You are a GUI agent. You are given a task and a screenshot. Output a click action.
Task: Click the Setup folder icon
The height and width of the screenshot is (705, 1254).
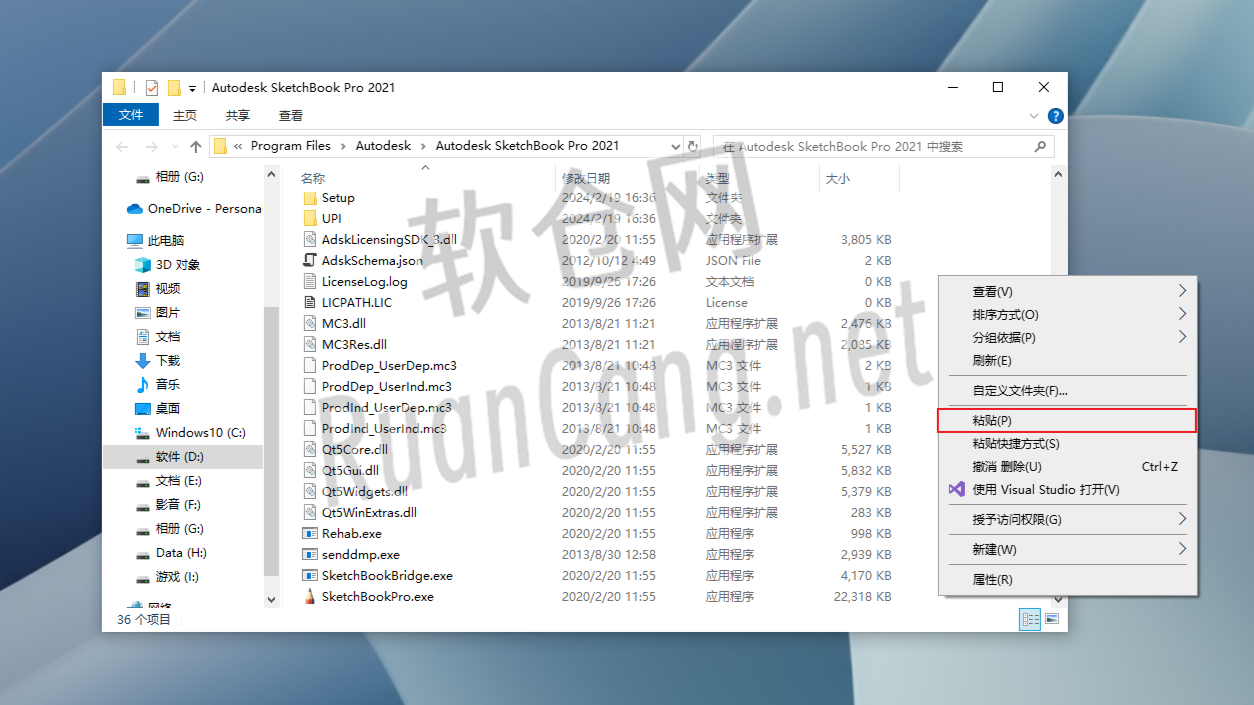pyautogui.click(x=310, y=198)
